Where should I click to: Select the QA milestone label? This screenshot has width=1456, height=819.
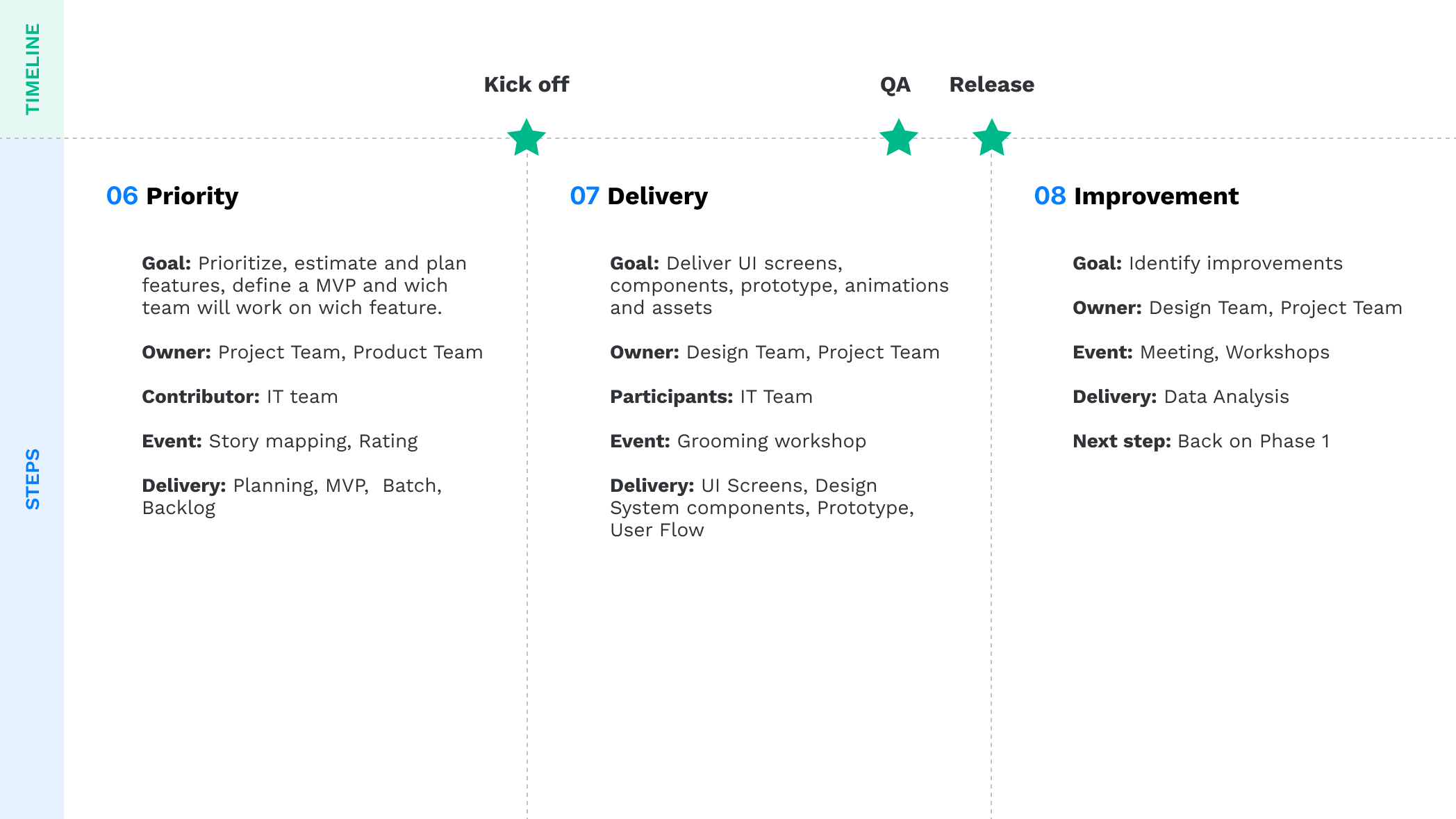click(895, 85)
